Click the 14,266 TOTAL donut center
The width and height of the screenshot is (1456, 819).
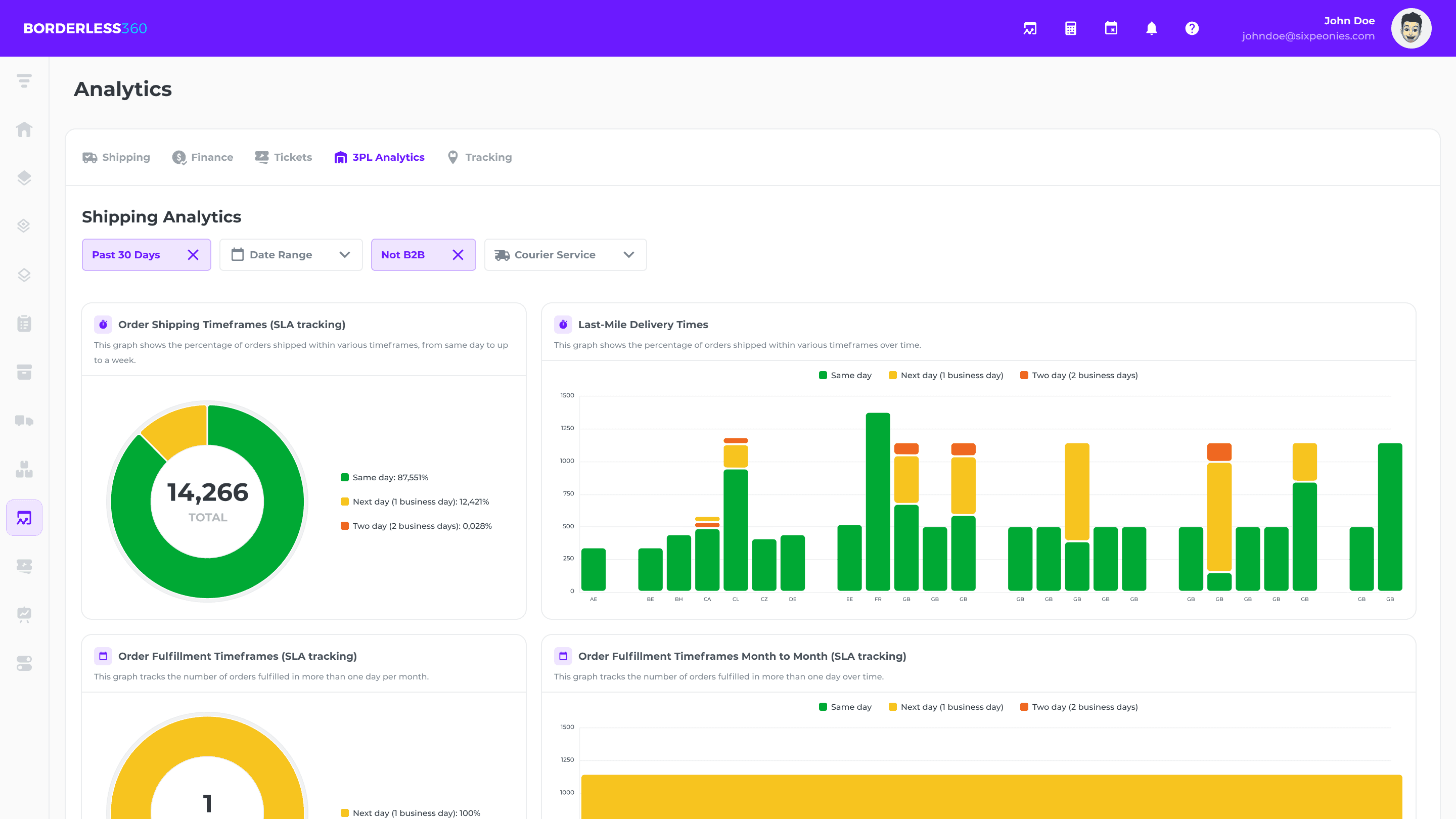pos(207,502)
